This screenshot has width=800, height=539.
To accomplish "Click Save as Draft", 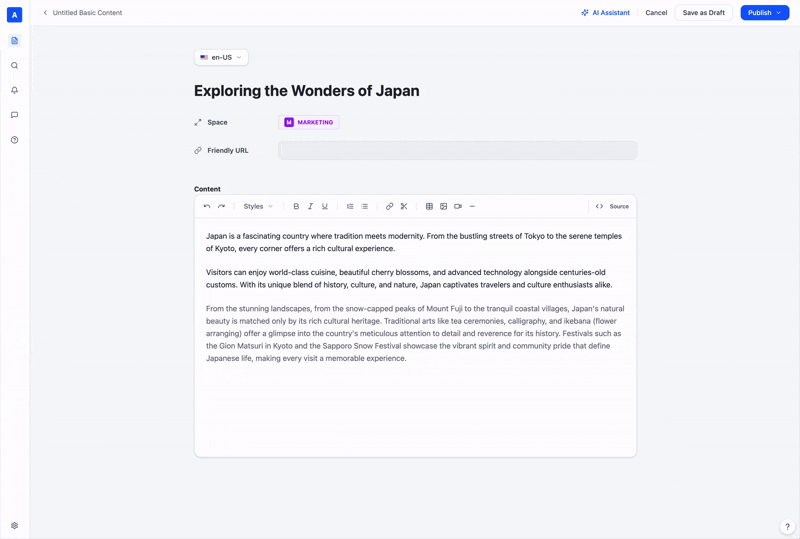I will 704,13.
